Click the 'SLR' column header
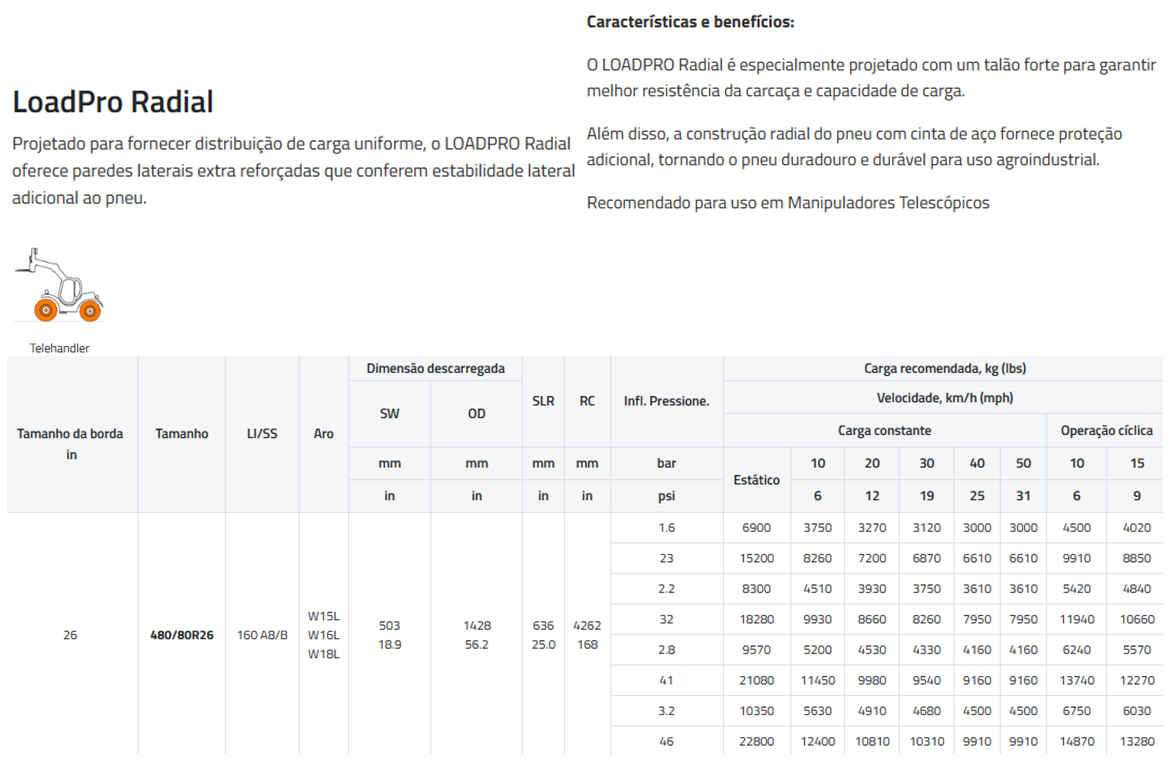Screen dimensions: 1173x767 (x=543, y=401)
